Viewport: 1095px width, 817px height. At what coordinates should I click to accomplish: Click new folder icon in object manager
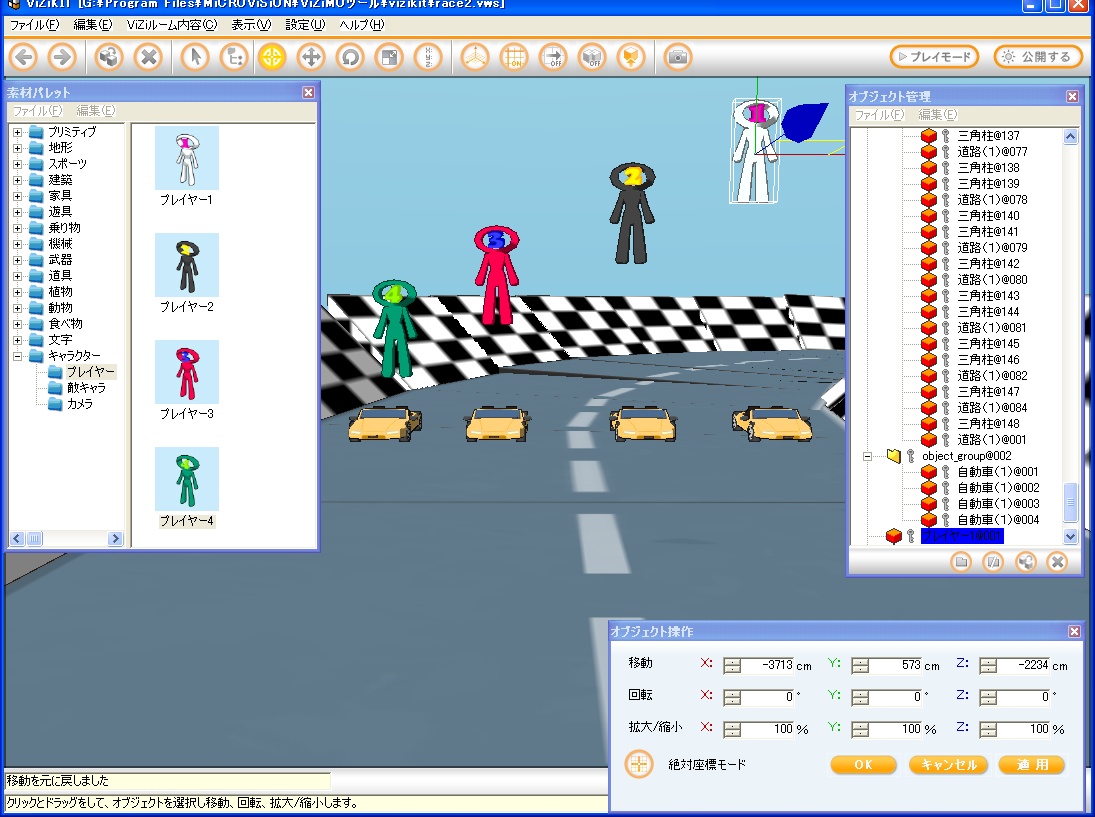[x=961, y=562]
